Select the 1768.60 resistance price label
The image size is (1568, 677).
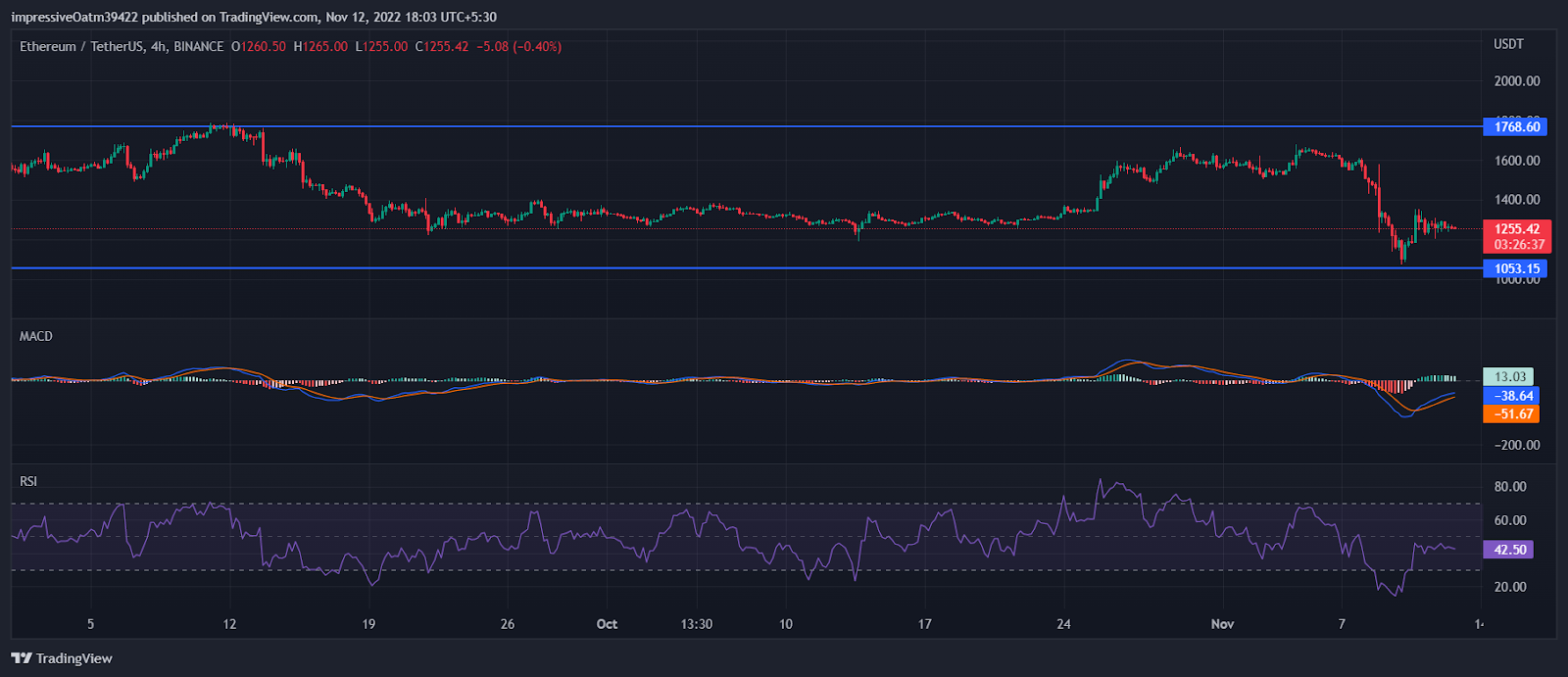point(1515,126)
